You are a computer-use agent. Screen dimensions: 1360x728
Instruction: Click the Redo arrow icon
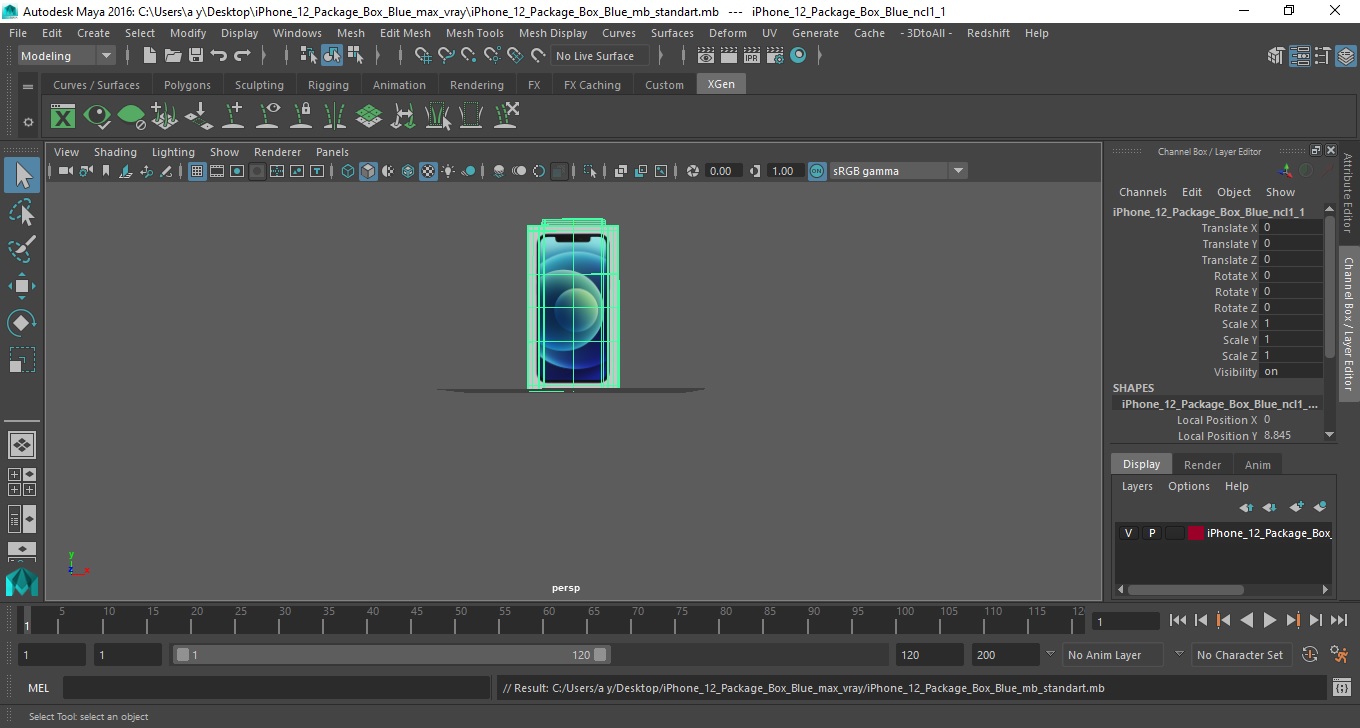242,56
